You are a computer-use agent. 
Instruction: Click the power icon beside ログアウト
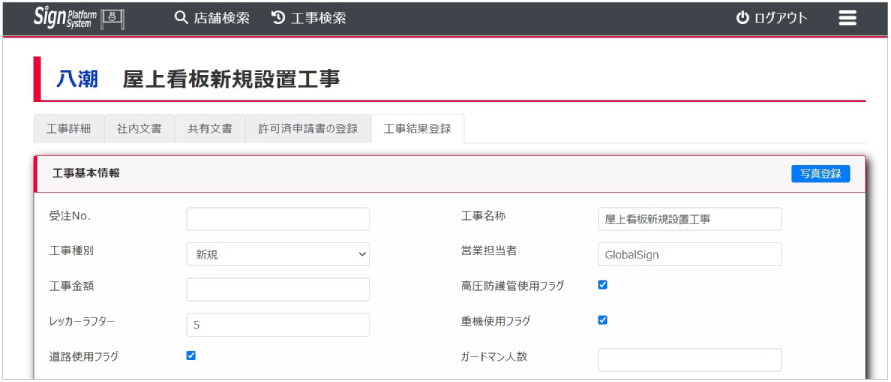(x=743, y=18)
